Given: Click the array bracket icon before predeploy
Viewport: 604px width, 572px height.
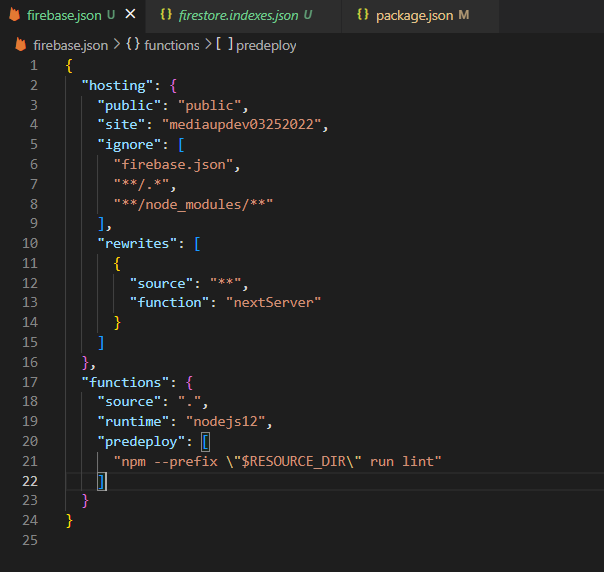Looking at the screenshot, I should [x=224, y=44].
